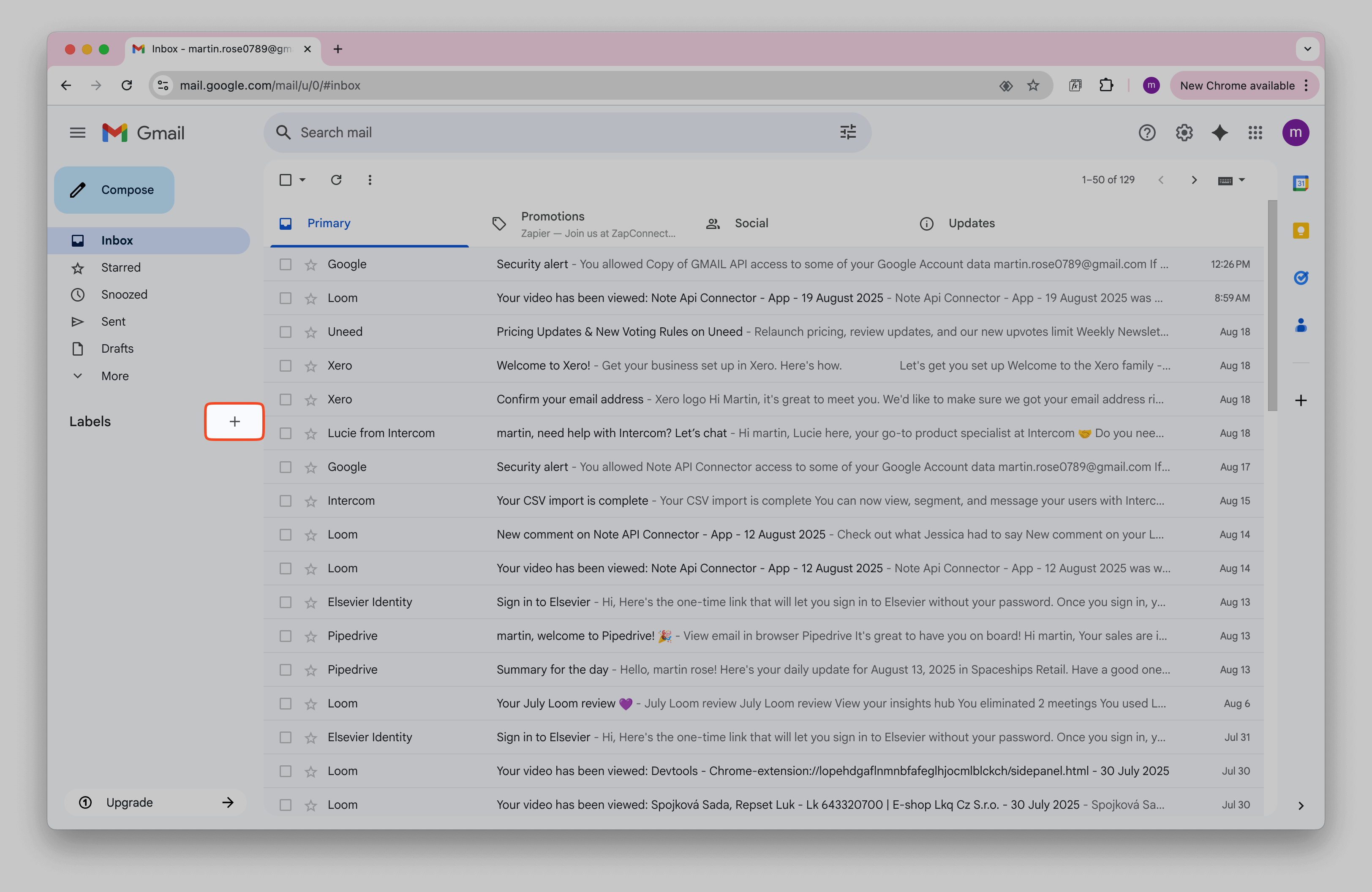Open Google Calendar side panel icon

point(1300,183)
